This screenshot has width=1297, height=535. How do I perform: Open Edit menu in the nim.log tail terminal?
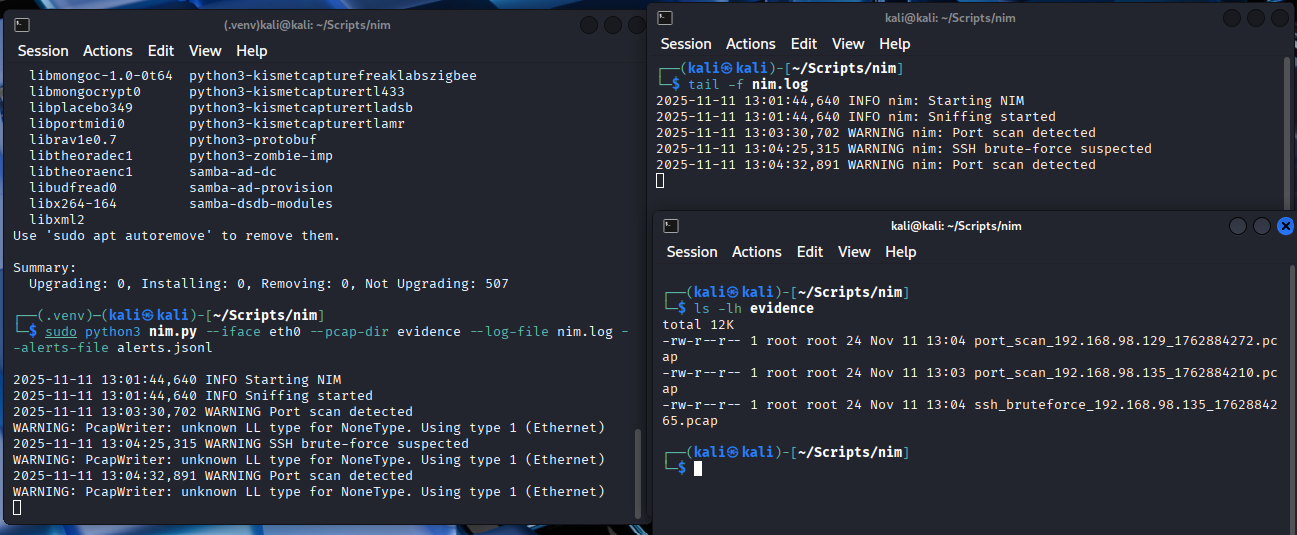(804, 44)
